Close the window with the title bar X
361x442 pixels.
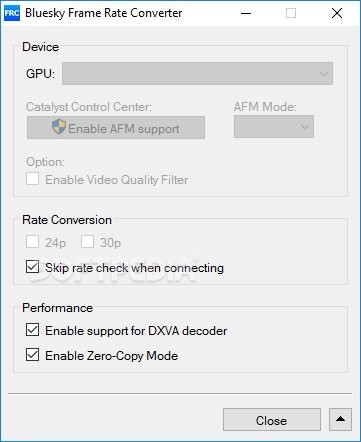(337, 13)
